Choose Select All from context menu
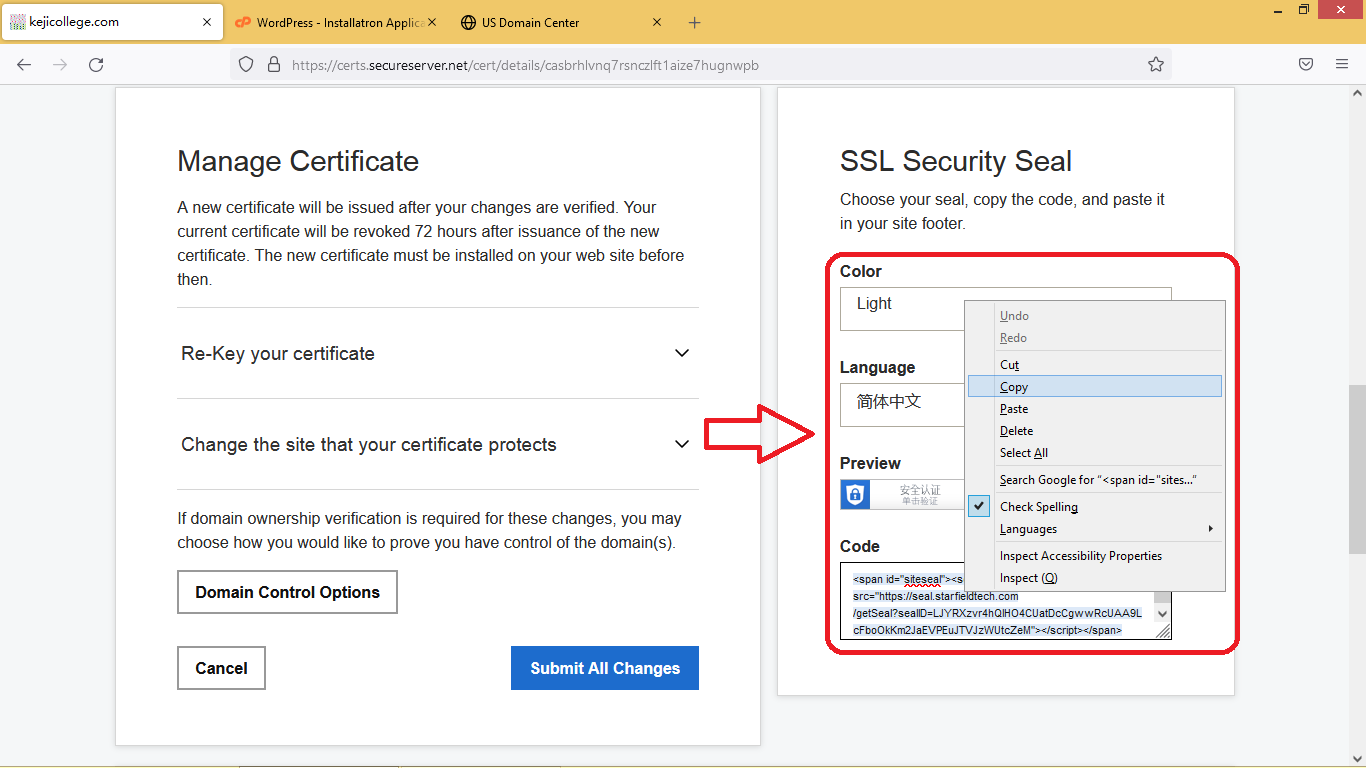Screen dimensions: 1366x768 (1095, 453)
